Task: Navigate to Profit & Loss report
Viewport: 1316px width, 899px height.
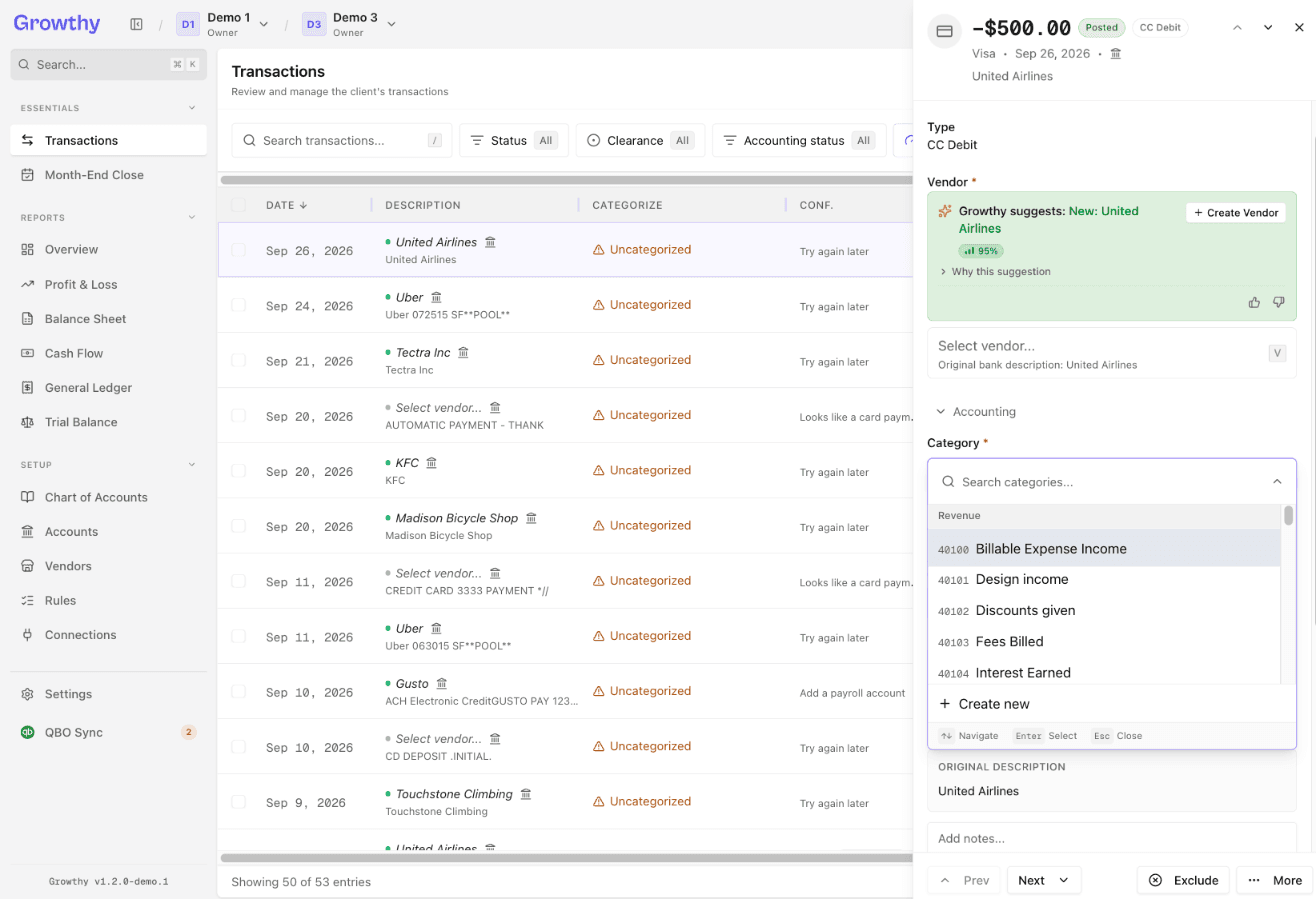Action: pyautogui.click(x=108, y=284)
